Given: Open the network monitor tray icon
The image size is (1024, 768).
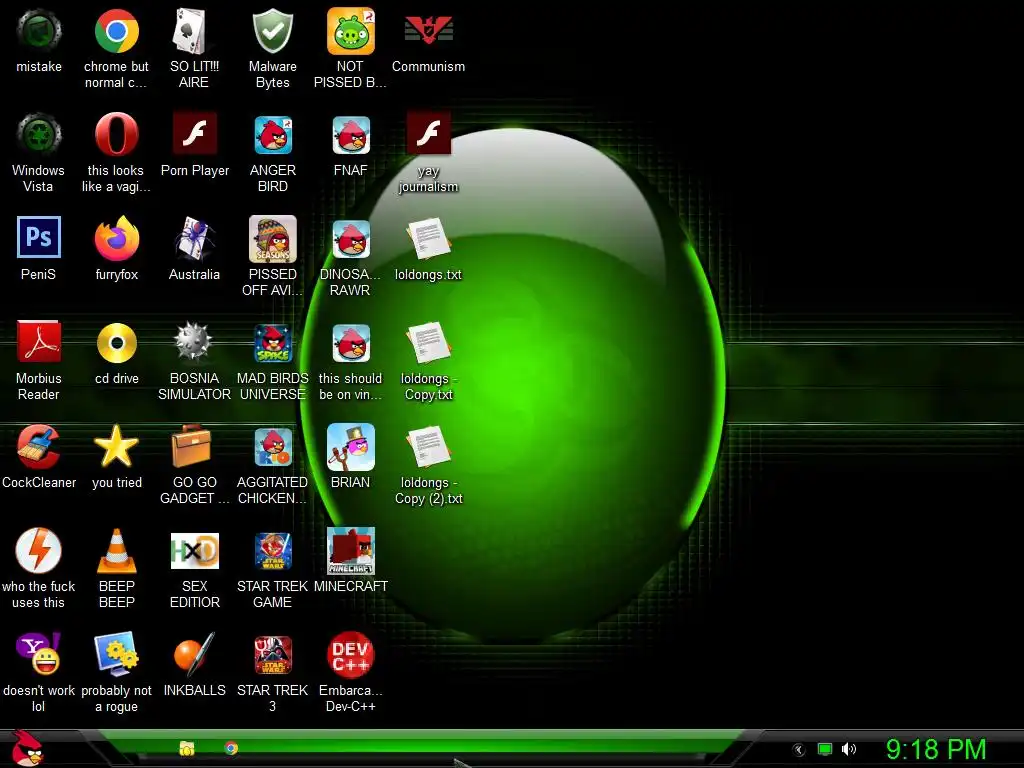Looking at the screenshot, I should pyautogui.click(x=825, y=749).
